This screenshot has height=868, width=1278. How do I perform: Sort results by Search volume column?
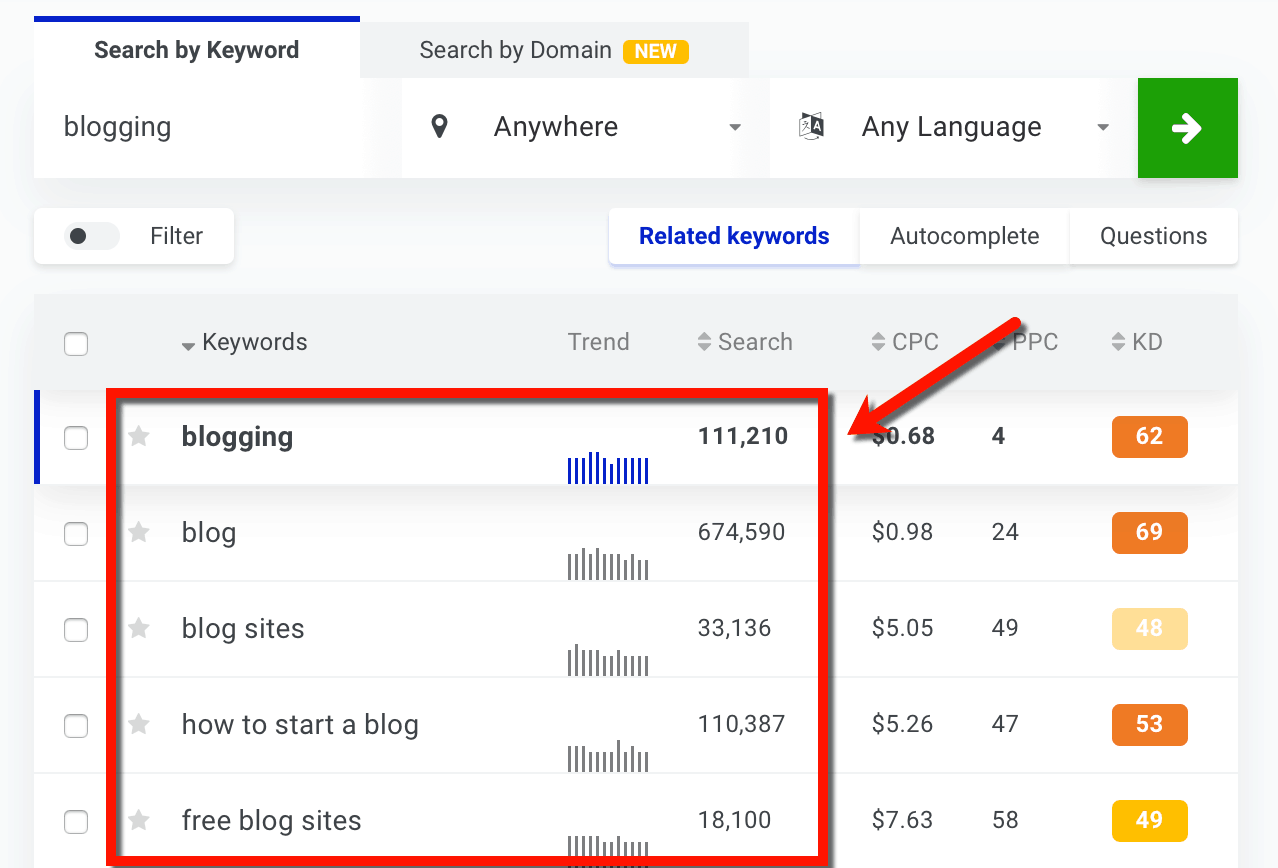[745, 342]
